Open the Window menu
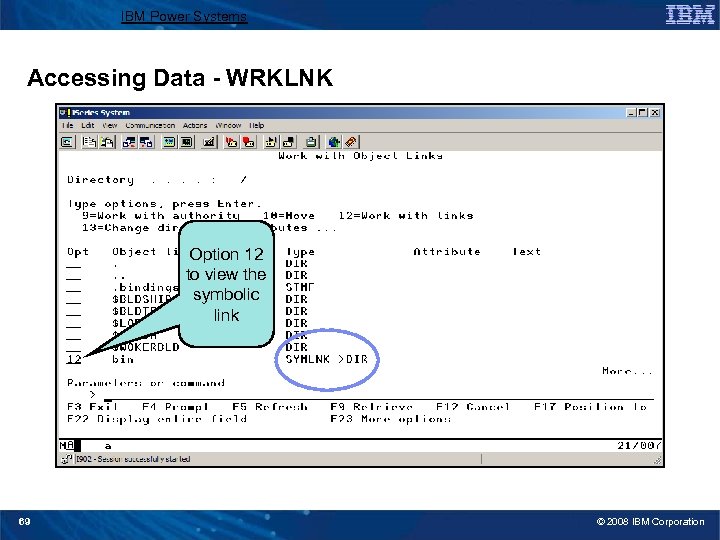 [x=228, y=125]
